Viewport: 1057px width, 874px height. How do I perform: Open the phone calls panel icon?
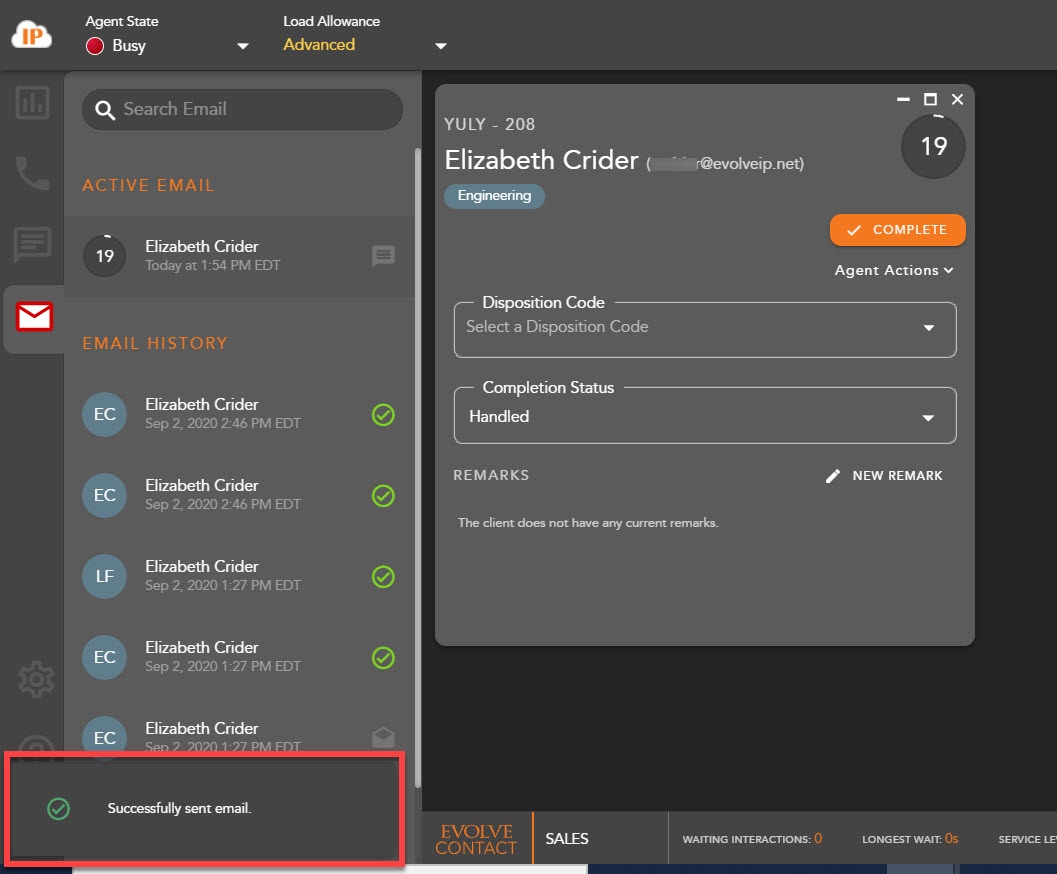(x=32, y=173)
